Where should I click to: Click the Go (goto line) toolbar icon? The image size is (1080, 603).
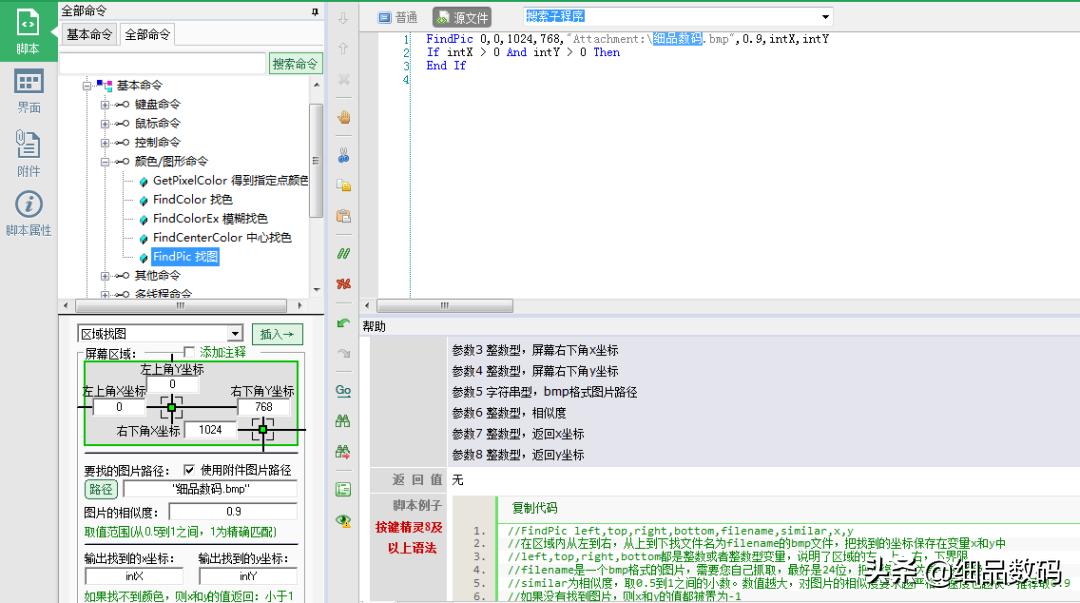coord(343,391)
